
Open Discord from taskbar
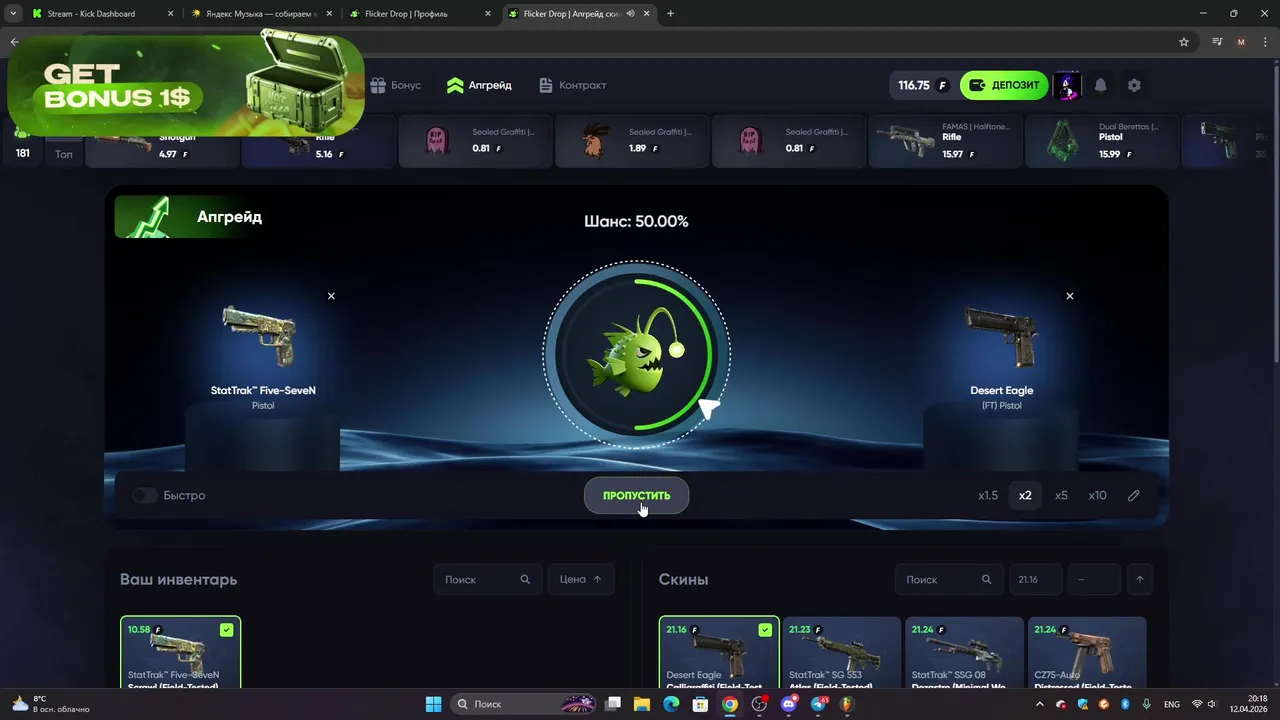(x=789, y=704)
